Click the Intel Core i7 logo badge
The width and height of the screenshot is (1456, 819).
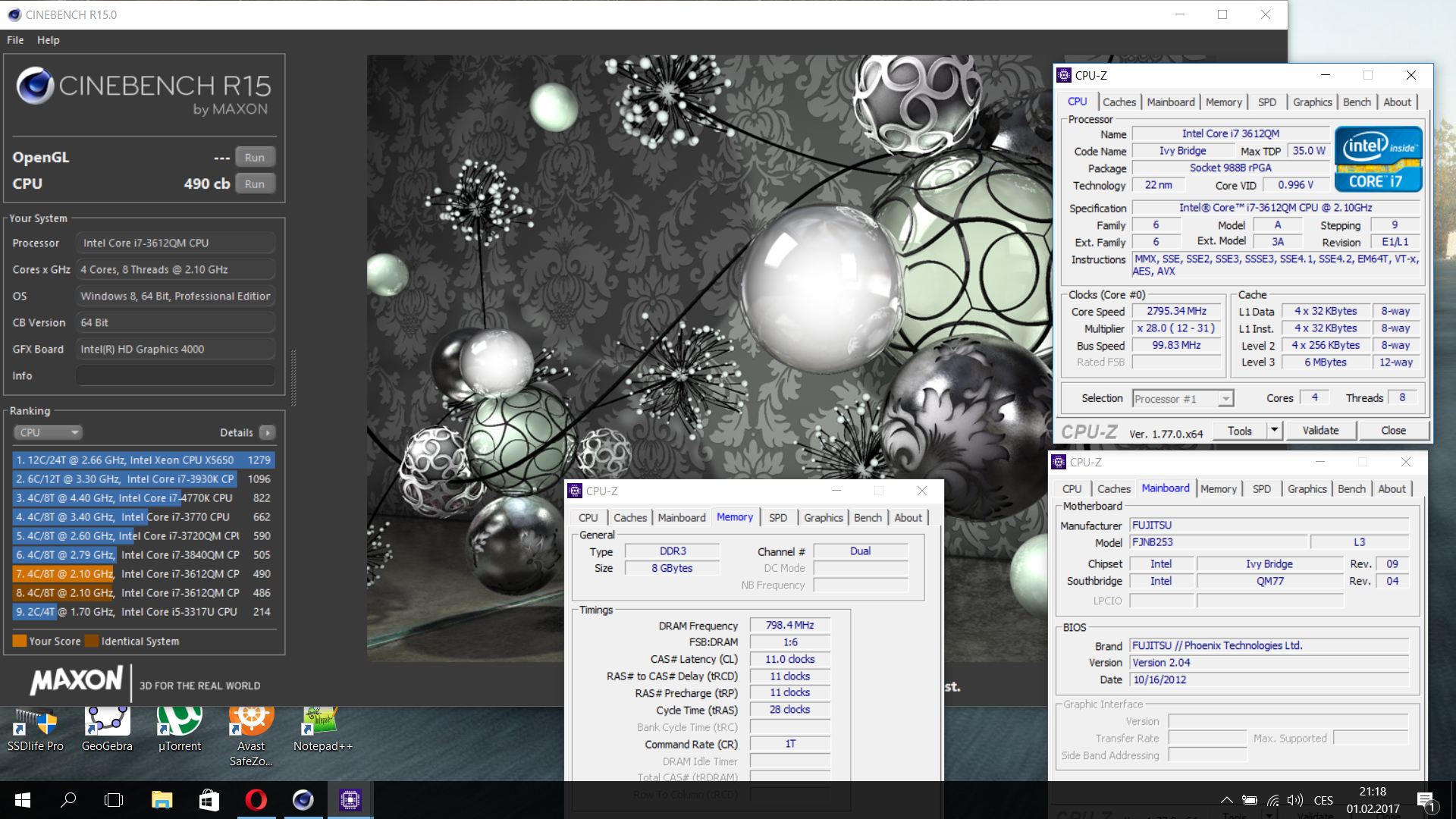point(1378,159)
